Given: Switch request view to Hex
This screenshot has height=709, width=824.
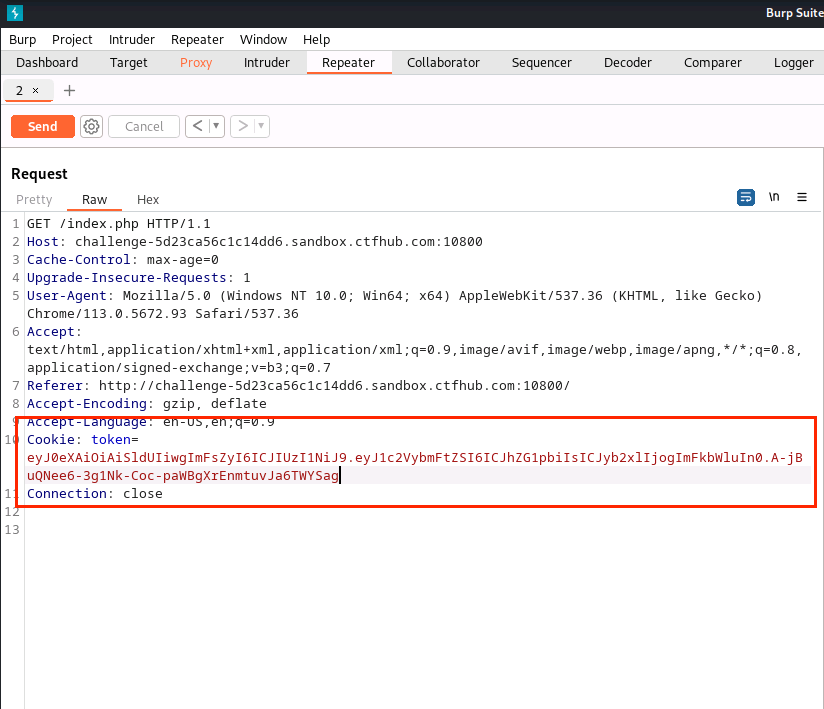Looking at the screenshot, I should tap(148, 200).
